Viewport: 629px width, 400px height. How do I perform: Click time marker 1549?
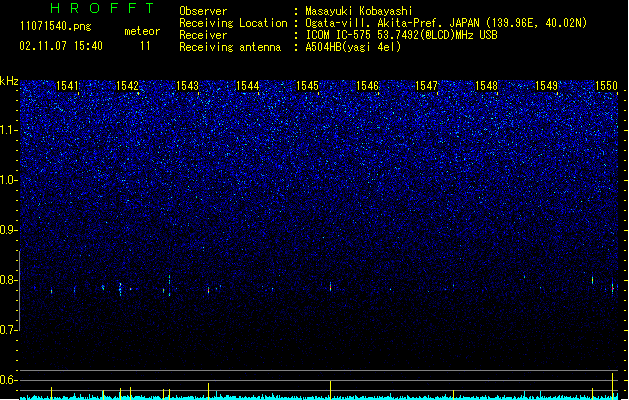tap(546, 85)
